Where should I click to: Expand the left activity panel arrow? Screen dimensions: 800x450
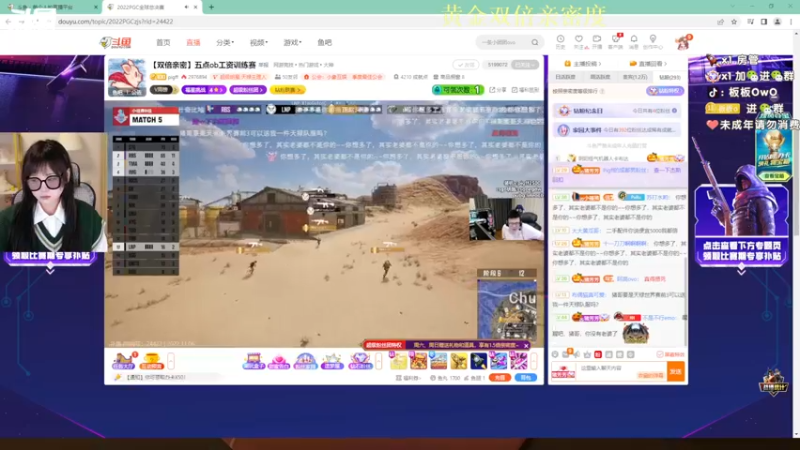(x=171, y=361)
